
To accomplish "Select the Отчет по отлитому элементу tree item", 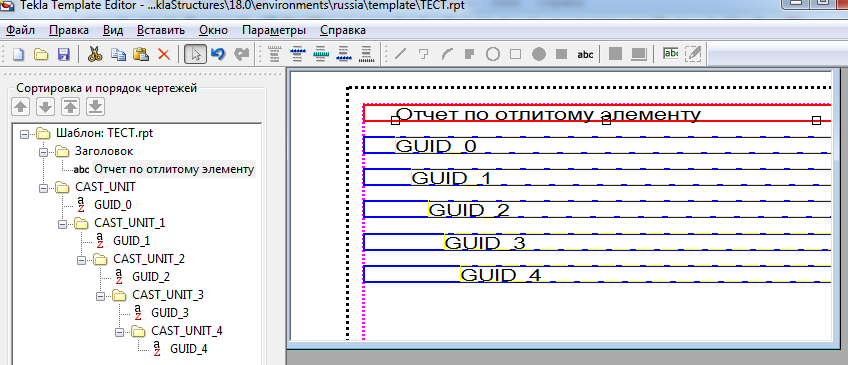I will pyautogui.click(x=174, y=170).
